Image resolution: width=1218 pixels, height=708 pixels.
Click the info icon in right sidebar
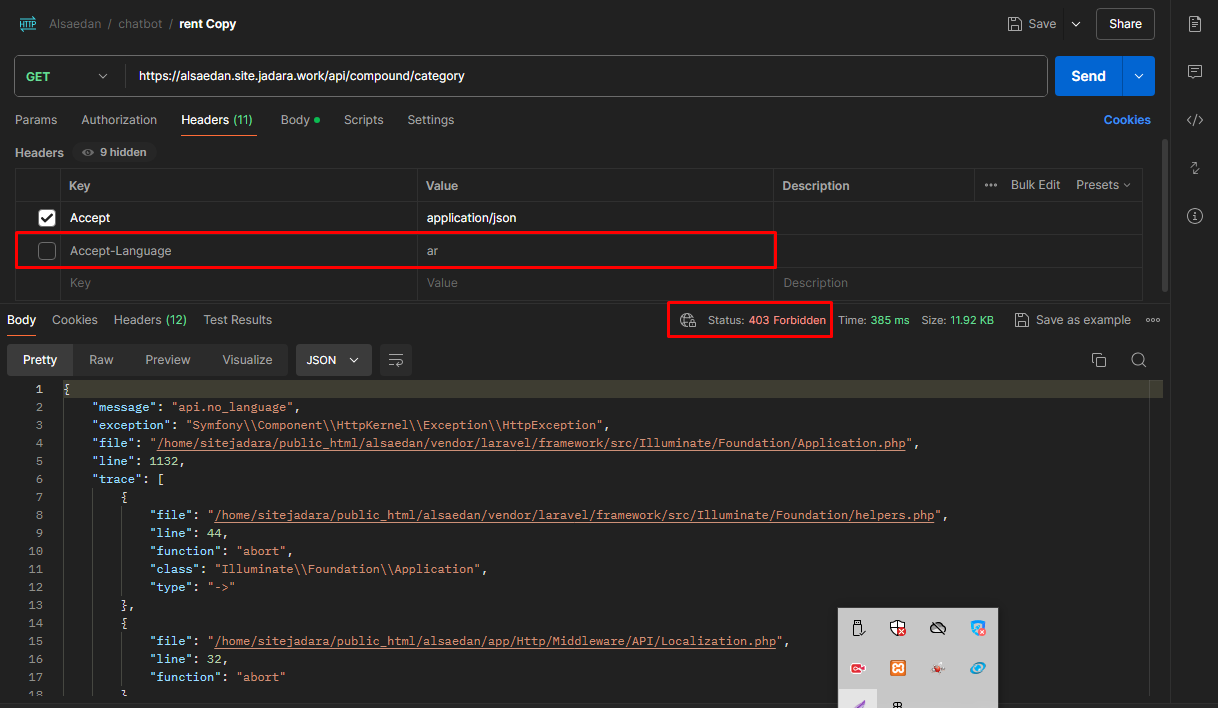click(x=1194, y=216)
